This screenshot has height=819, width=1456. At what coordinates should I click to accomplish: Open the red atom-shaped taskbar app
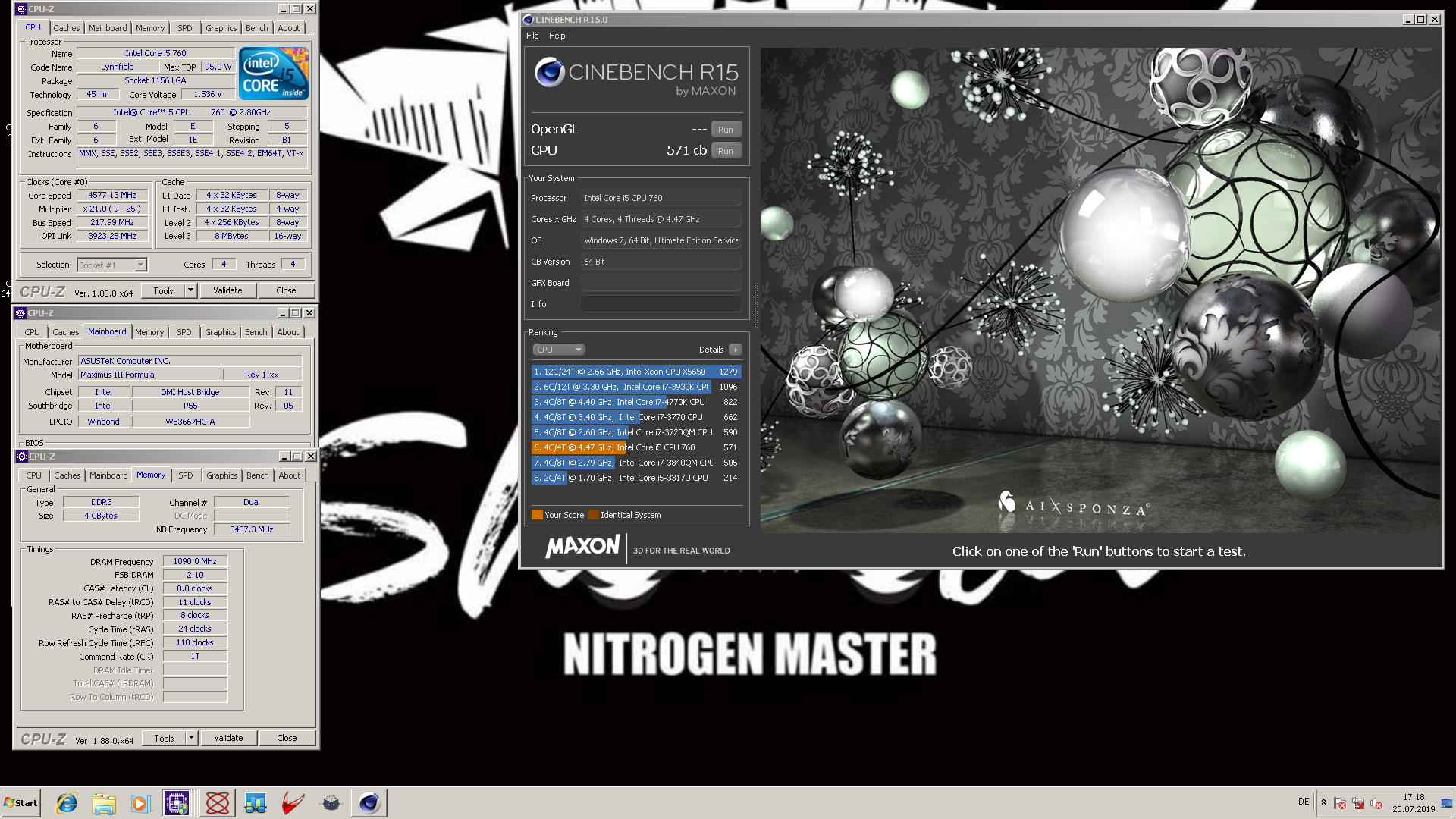coord(218,802)
